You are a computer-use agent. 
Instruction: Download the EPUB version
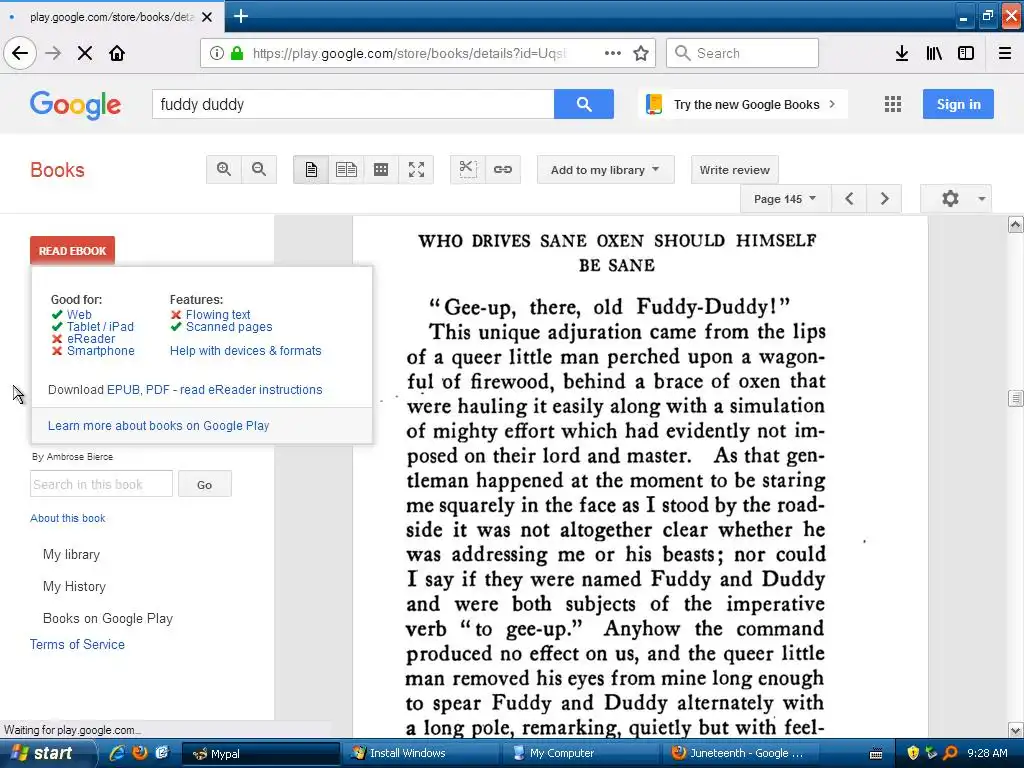[123, 390]
